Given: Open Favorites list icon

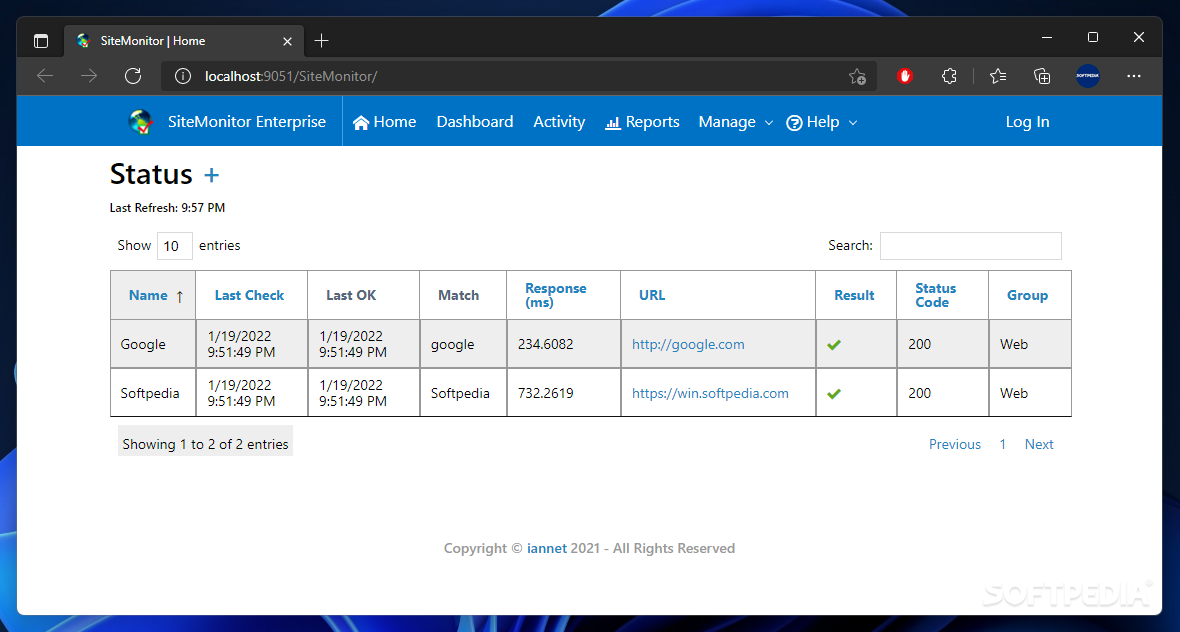Looking at the screenshot, I should 998,76.
